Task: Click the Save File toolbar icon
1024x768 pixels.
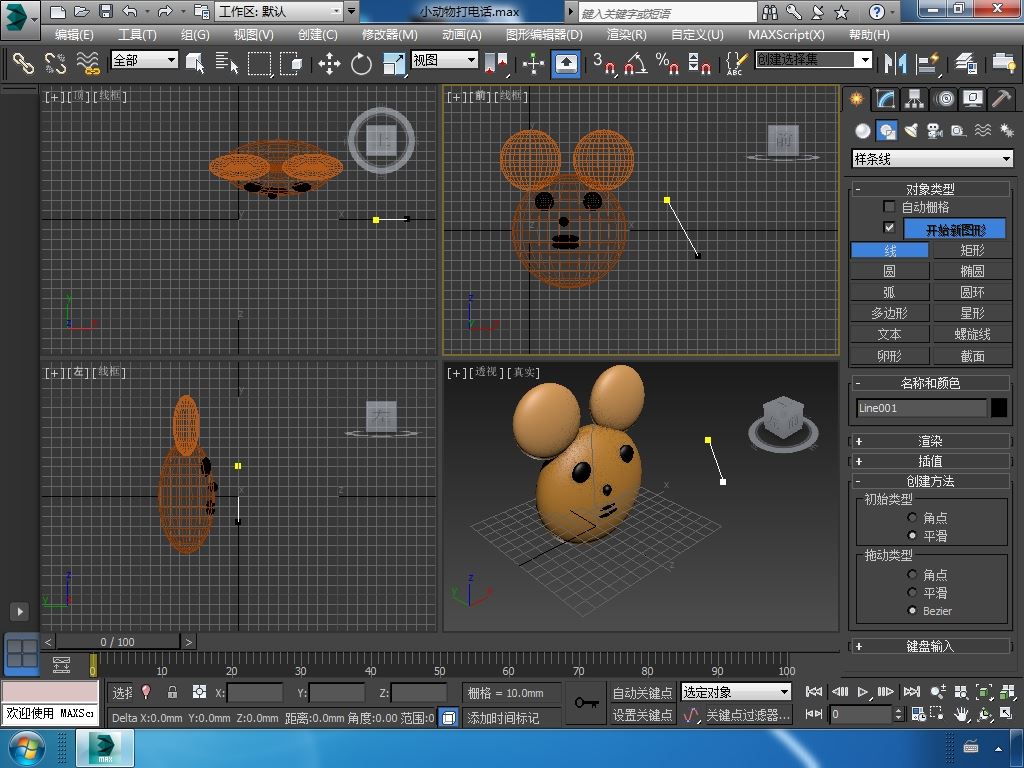Action: pyautogui.click(x=106, y=11)
